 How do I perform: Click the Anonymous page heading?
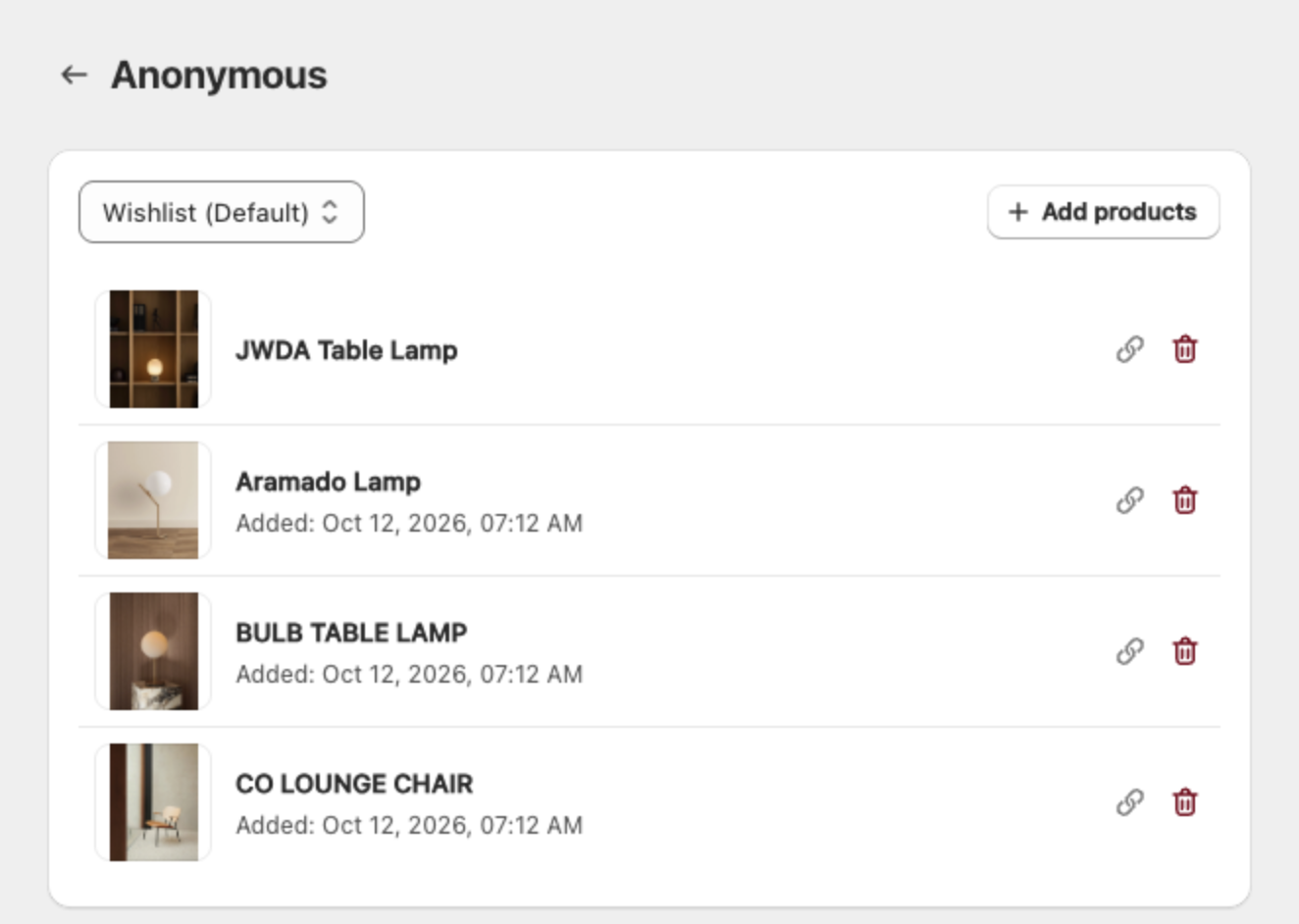point(219,76)
